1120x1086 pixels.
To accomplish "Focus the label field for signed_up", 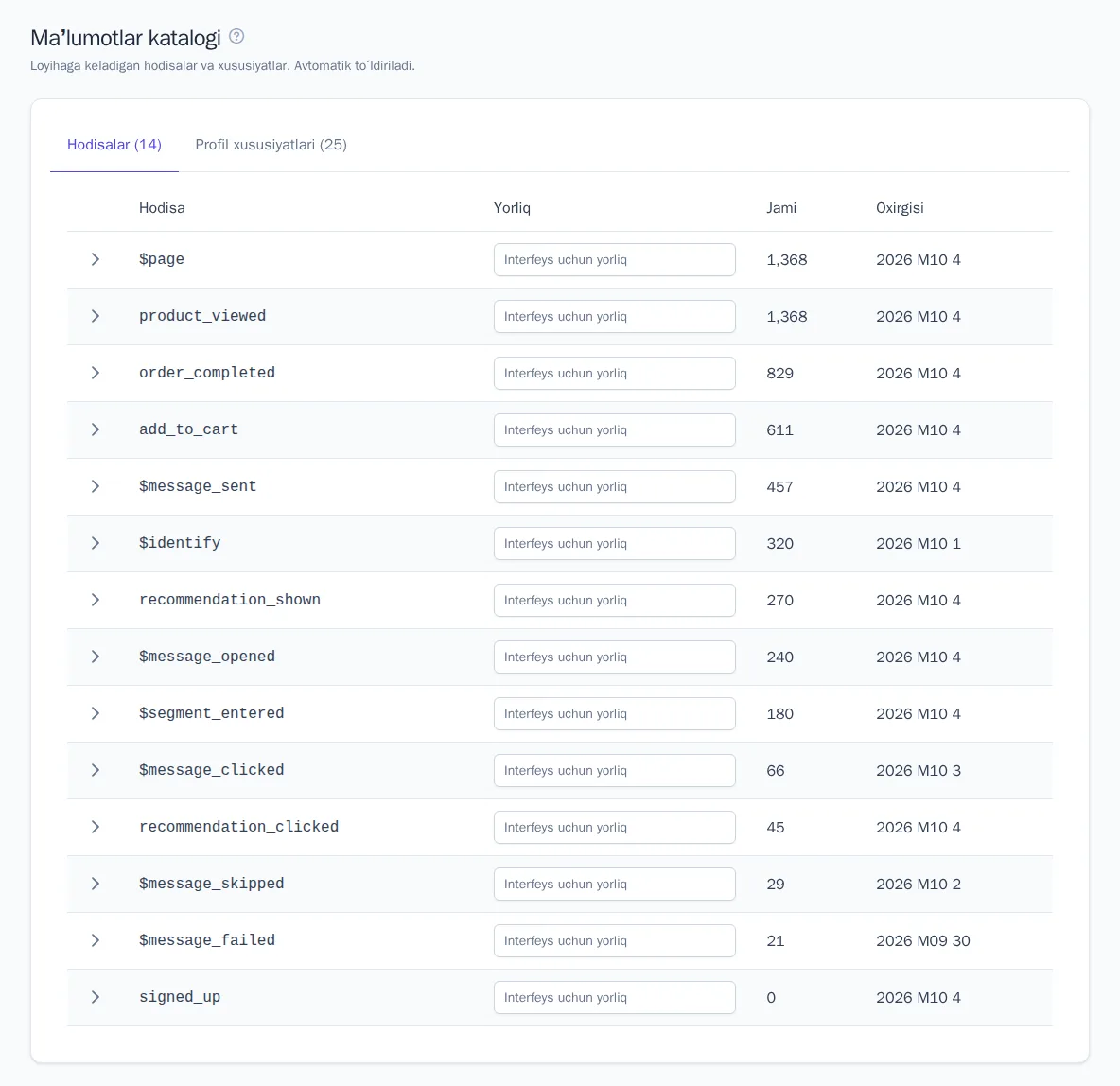I will click(x=614, y=997).
